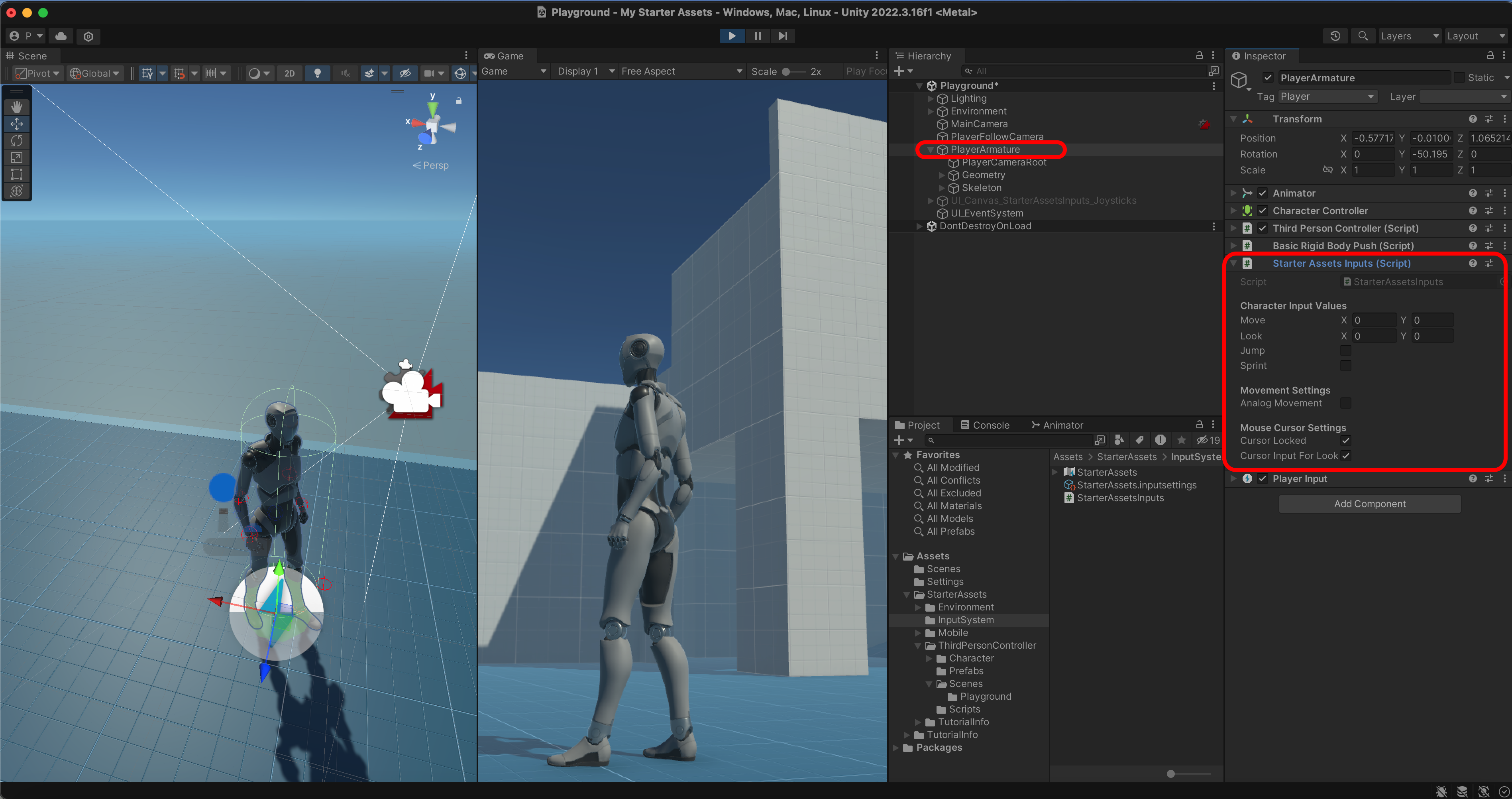Switch to the Animator tab

[1056, 425]
